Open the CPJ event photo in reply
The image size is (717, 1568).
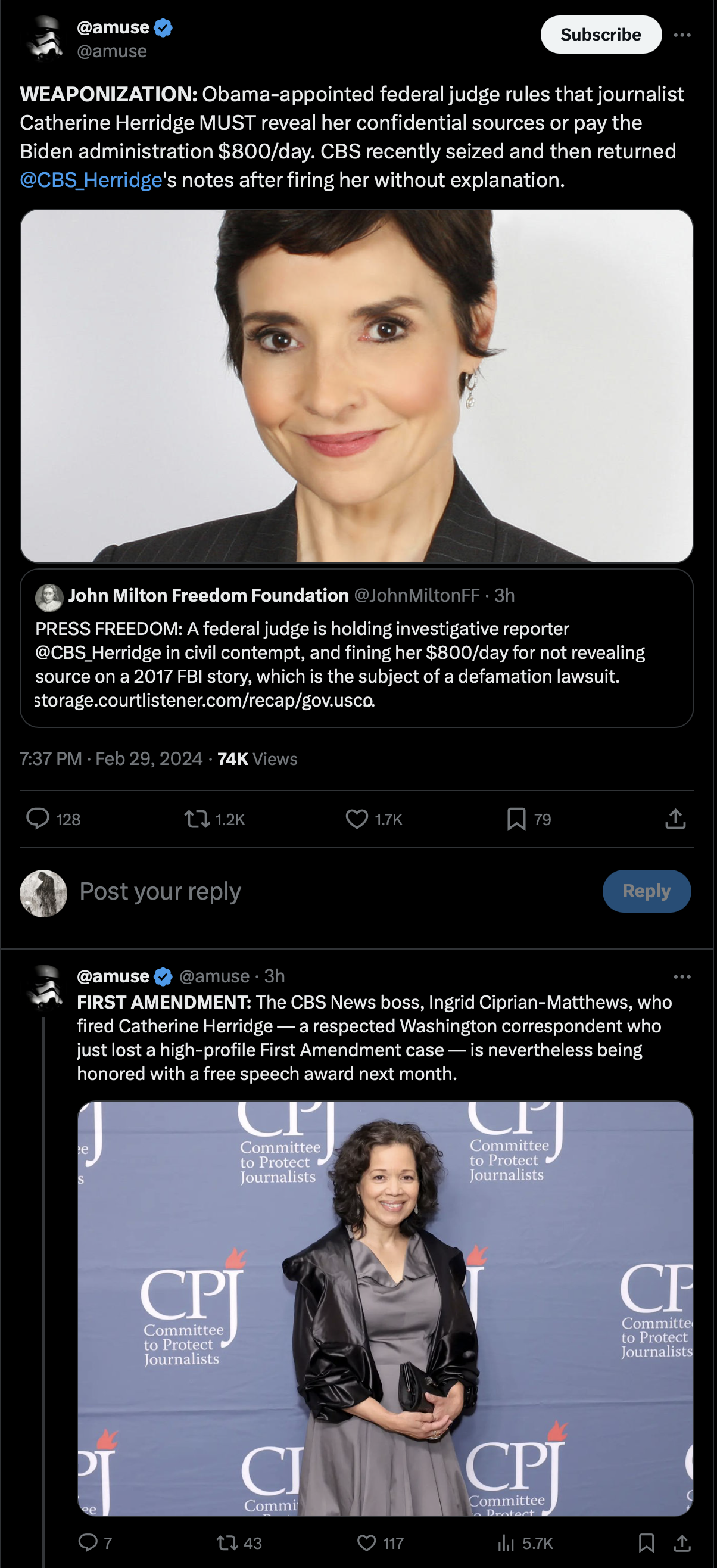click(x=385, y=1308)
